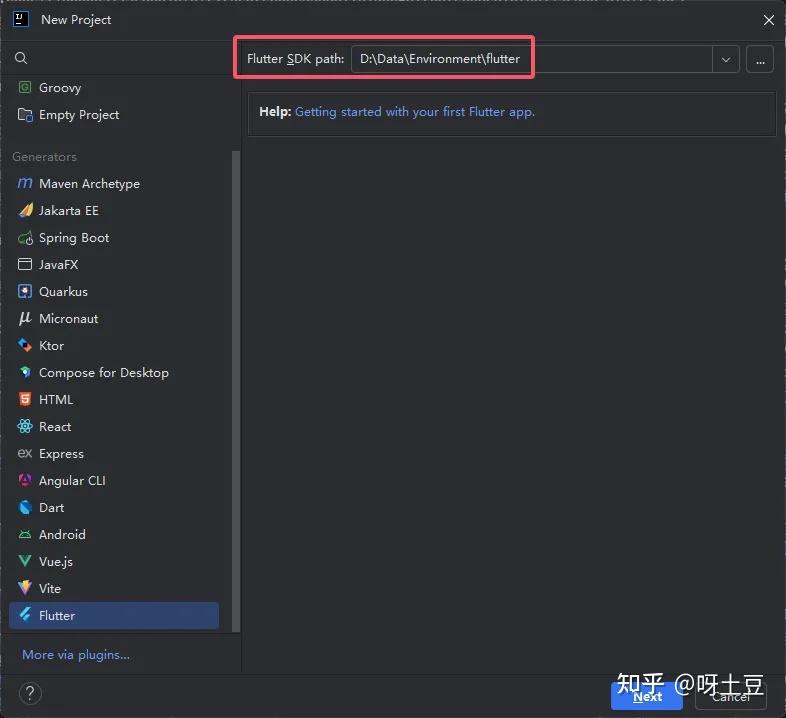This screenshot has width=786, height=718.
Task: Click the Quarkus logo icon
Action: coord(25,291)
